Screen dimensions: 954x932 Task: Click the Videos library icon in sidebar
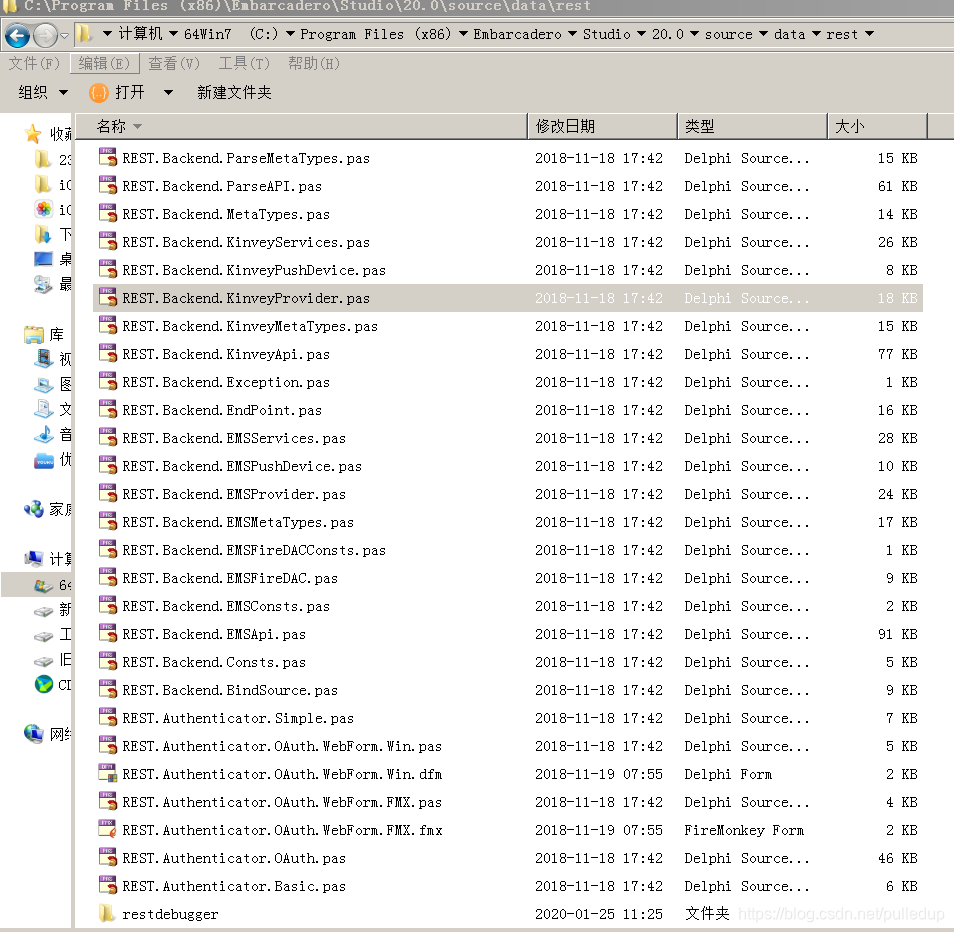point(44,359)
